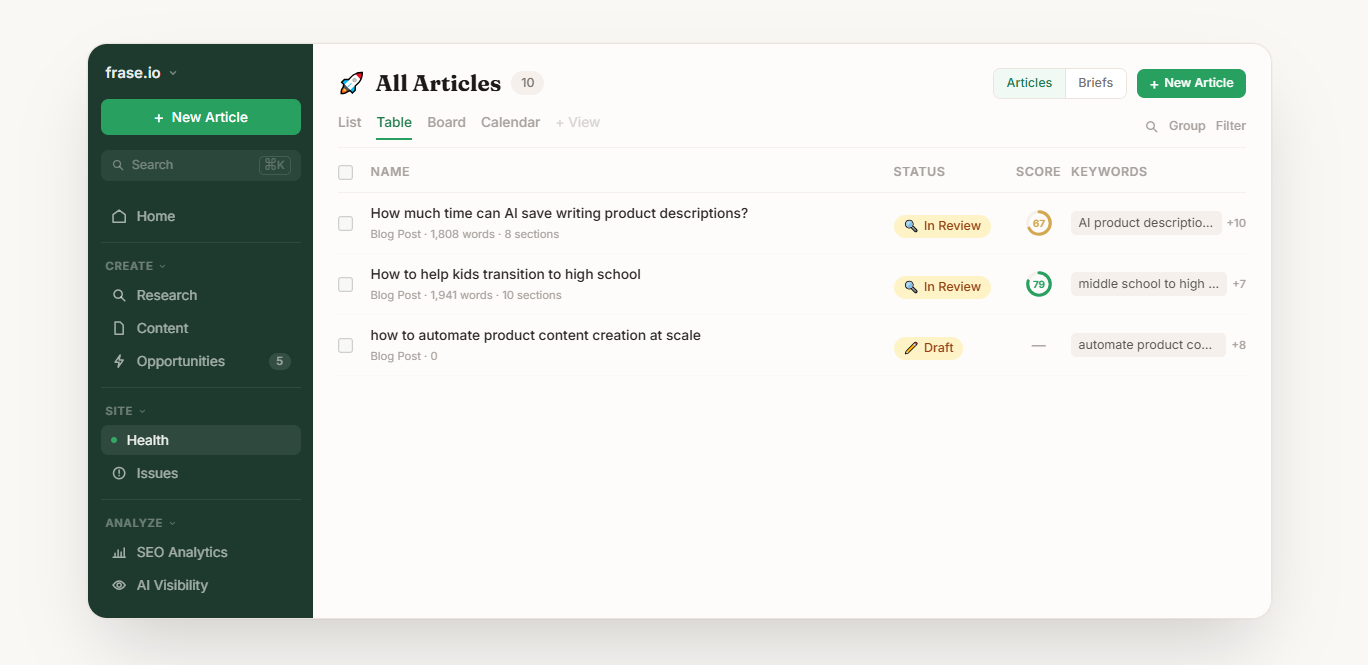Select the Home icon in the sidebar

(120, 216)
